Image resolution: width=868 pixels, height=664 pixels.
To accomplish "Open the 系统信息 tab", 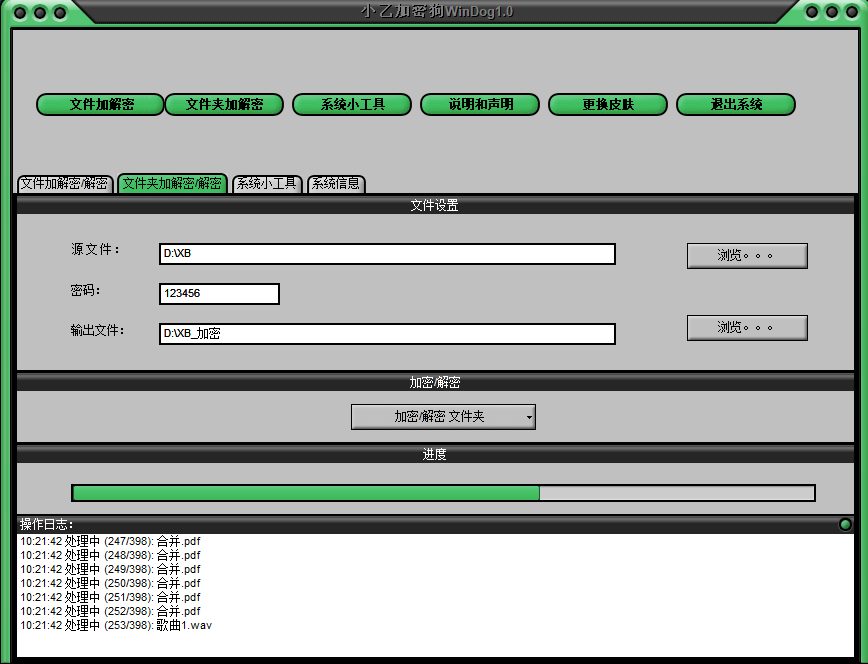I will (x=336, y=183).
